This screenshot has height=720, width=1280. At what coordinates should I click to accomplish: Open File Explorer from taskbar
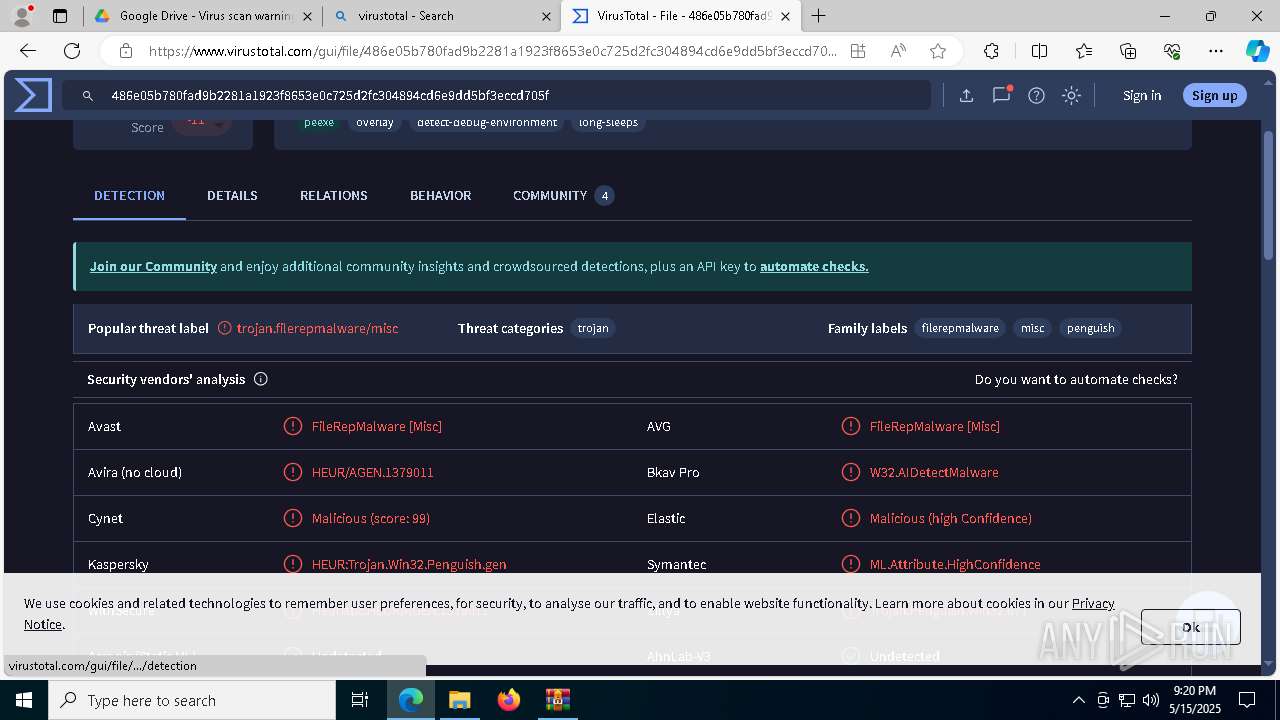pyautogui.click(x=459, y=700)
